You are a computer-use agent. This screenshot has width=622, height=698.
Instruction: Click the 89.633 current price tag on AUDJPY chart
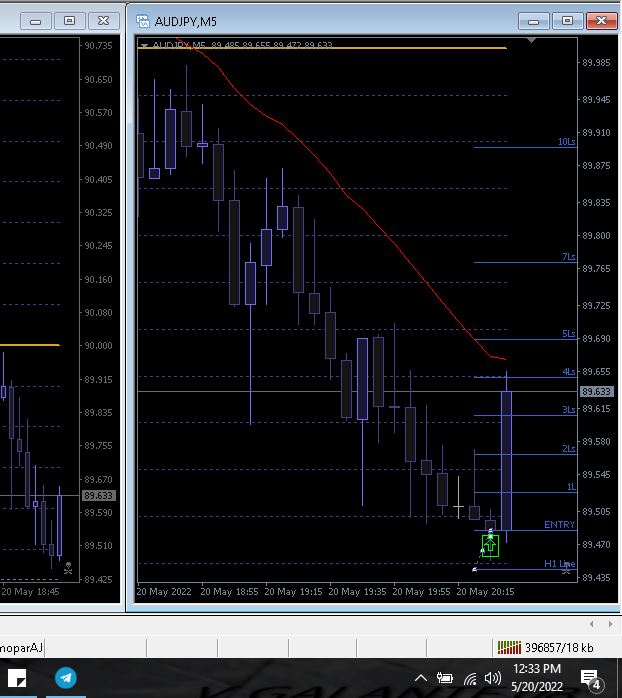597,391
